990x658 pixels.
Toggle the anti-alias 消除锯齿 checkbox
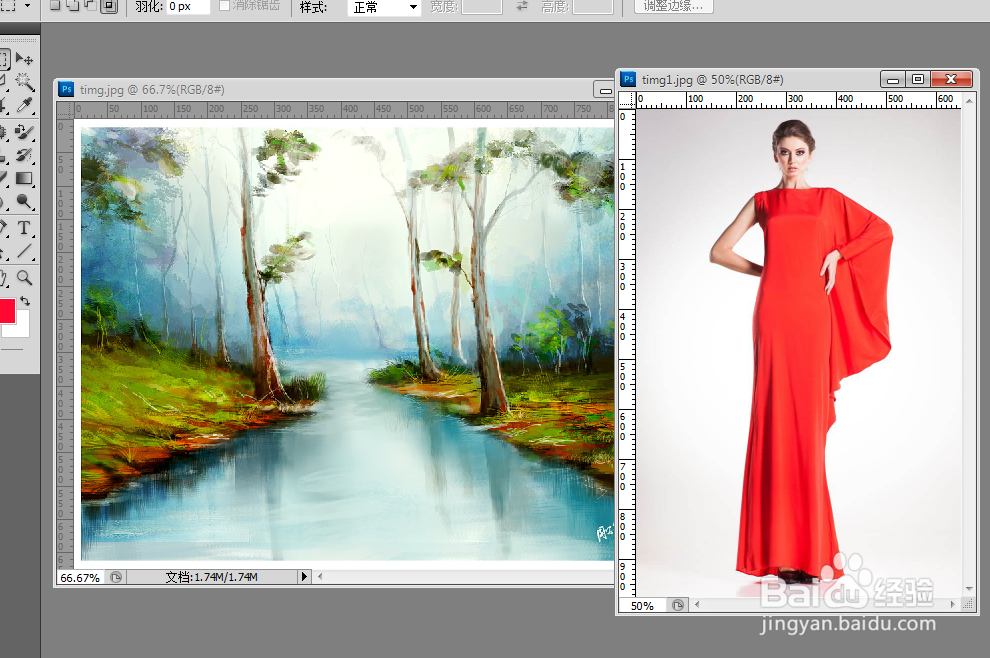pos(224,6)
